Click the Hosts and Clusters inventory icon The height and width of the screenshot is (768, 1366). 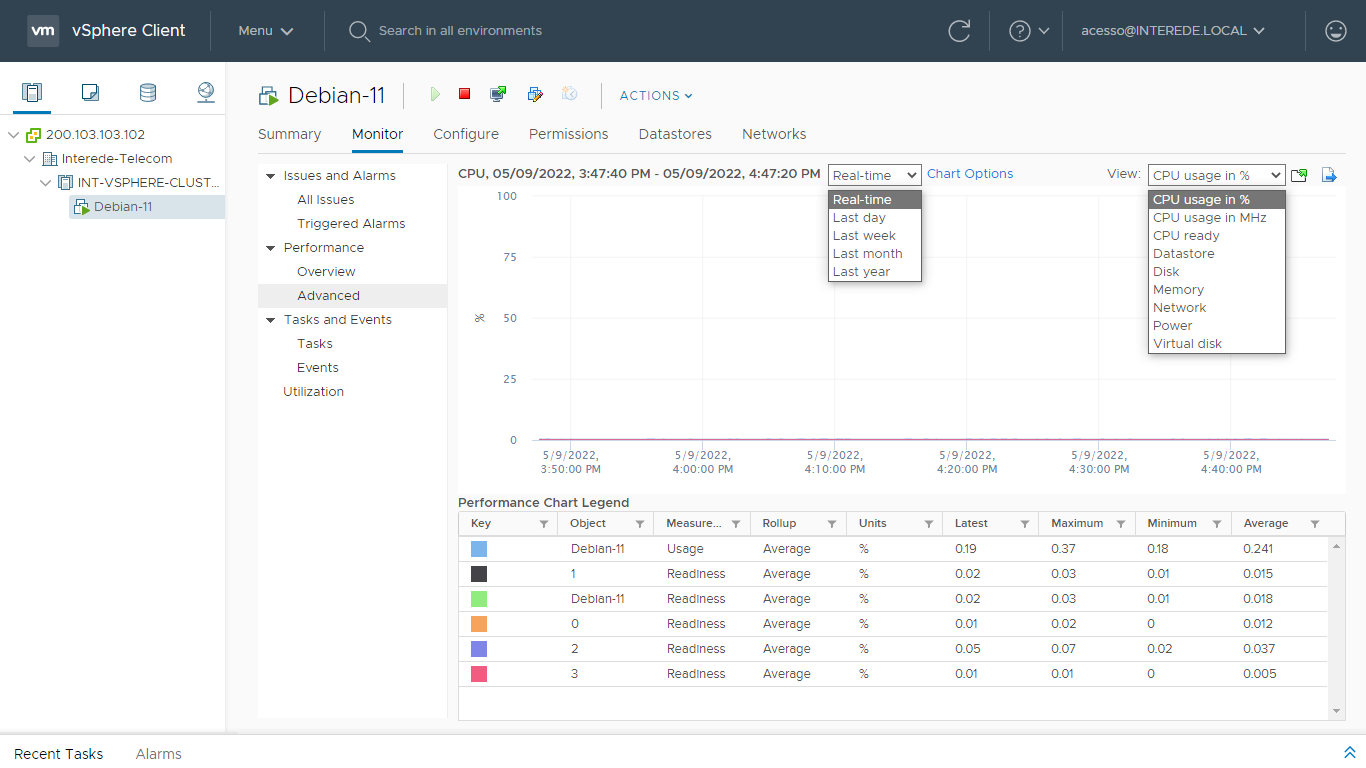pos(32,93)
